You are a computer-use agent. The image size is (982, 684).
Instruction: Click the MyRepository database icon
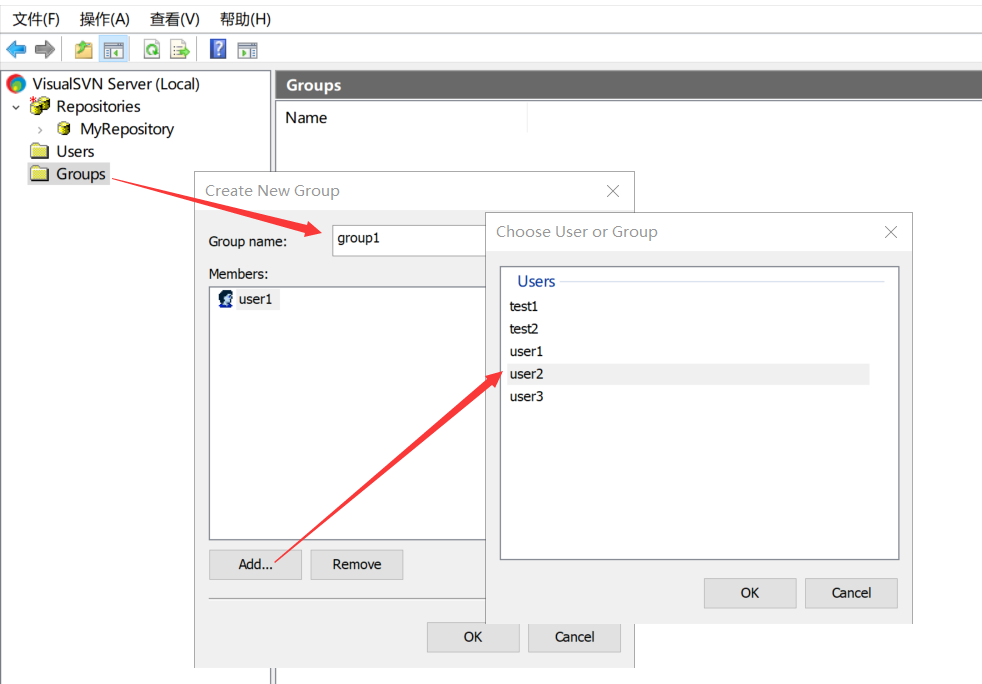[x=64, y=128]
